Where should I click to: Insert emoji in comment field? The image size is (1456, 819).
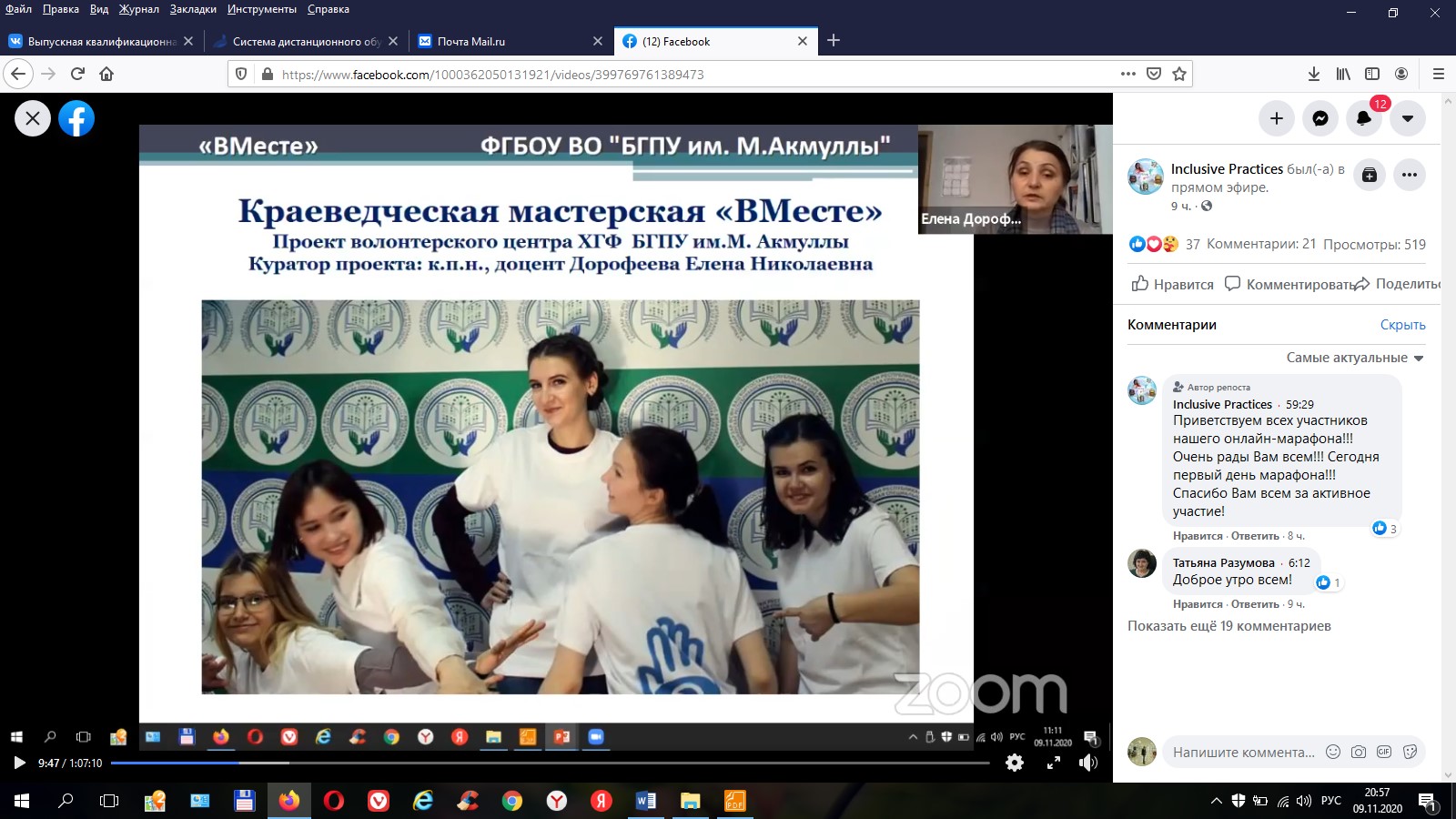(1333, 752)
